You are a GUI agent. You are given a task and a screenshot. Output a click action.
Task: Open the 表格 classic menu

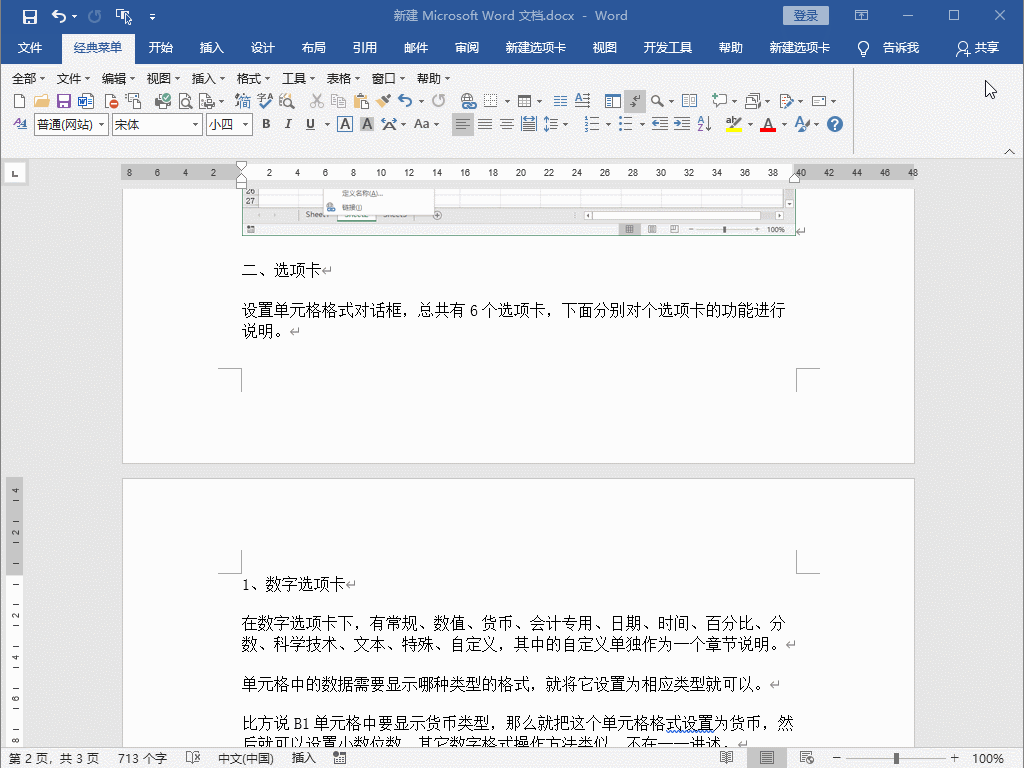pos(343,78)
